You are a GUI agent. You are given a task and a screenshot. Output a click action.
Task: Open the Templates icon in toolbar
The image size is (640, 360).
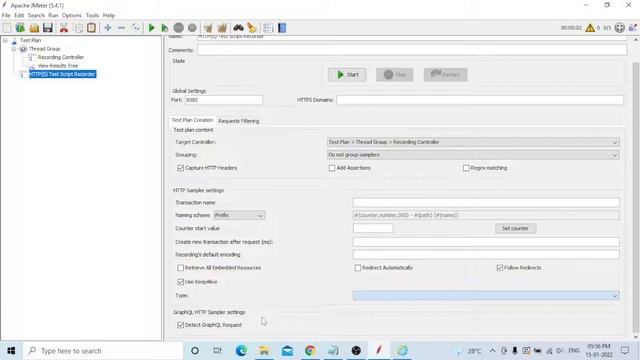coord(20,28)
